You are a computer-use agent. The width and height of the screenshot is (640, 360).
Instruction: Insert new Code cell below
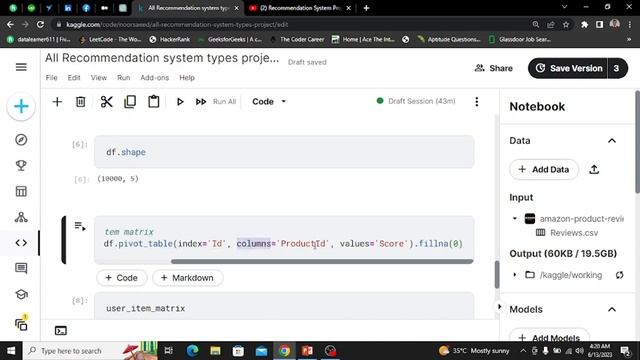[122, 278]
